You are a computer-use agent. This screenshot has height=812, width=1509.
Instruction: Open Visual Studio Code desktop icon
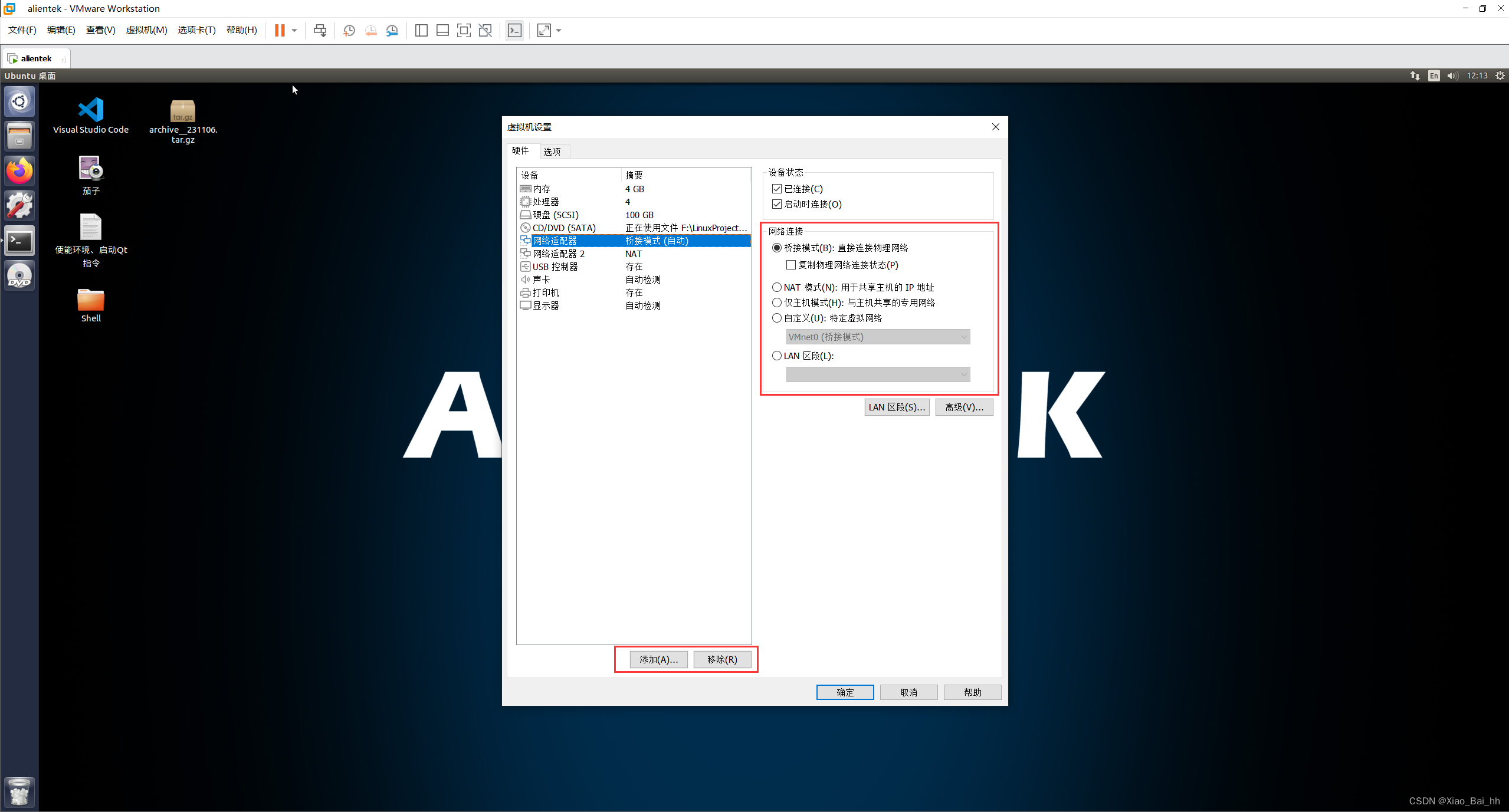point(91,116)
